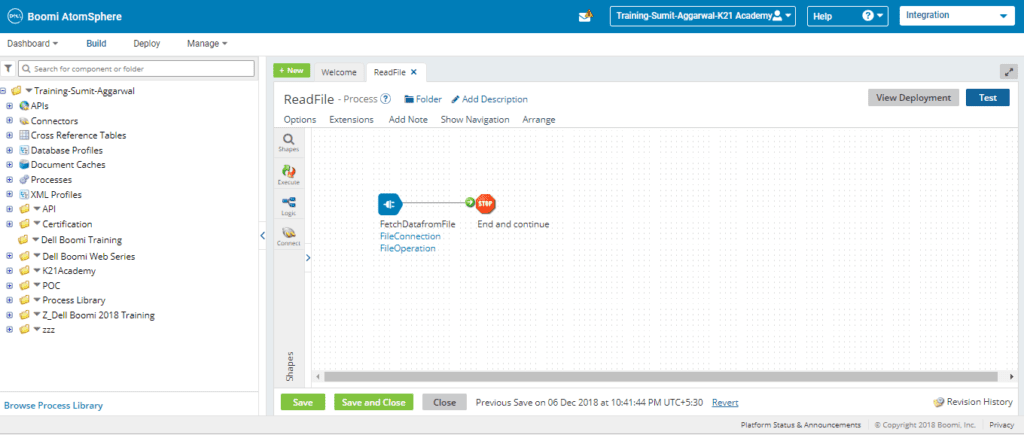Close the ReadFile tab
The height and width of the screenshot is (435, 1024).
coord(413,72)
